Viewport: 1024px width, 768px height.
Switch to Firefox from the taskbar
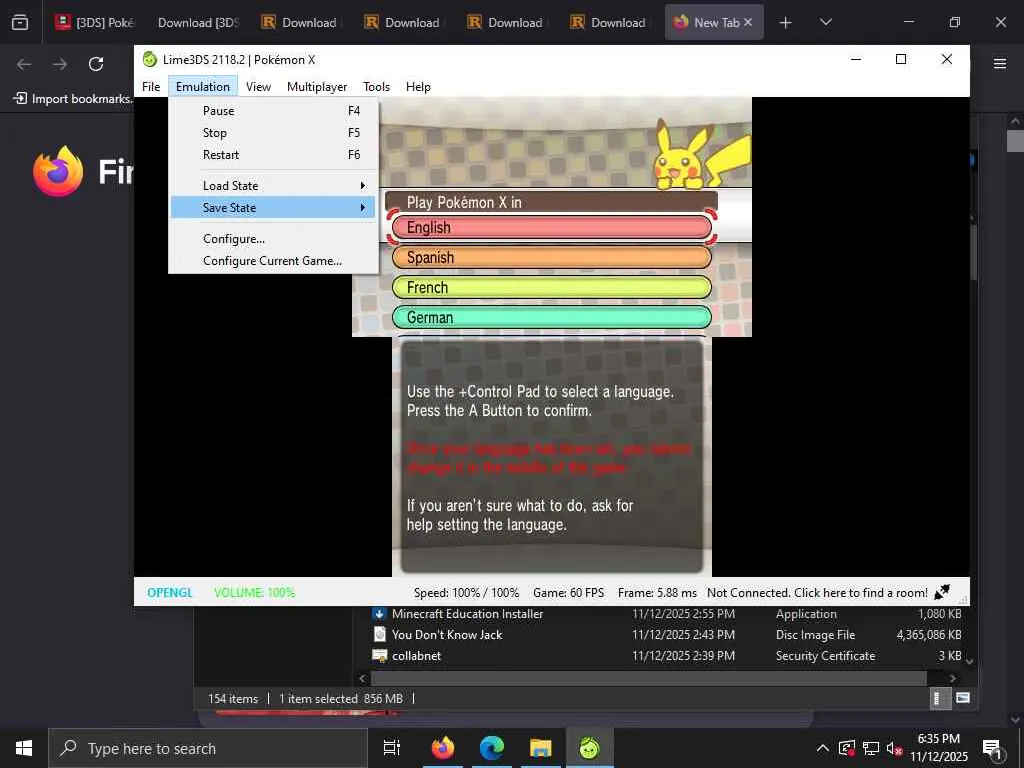[x=443, y=748]
